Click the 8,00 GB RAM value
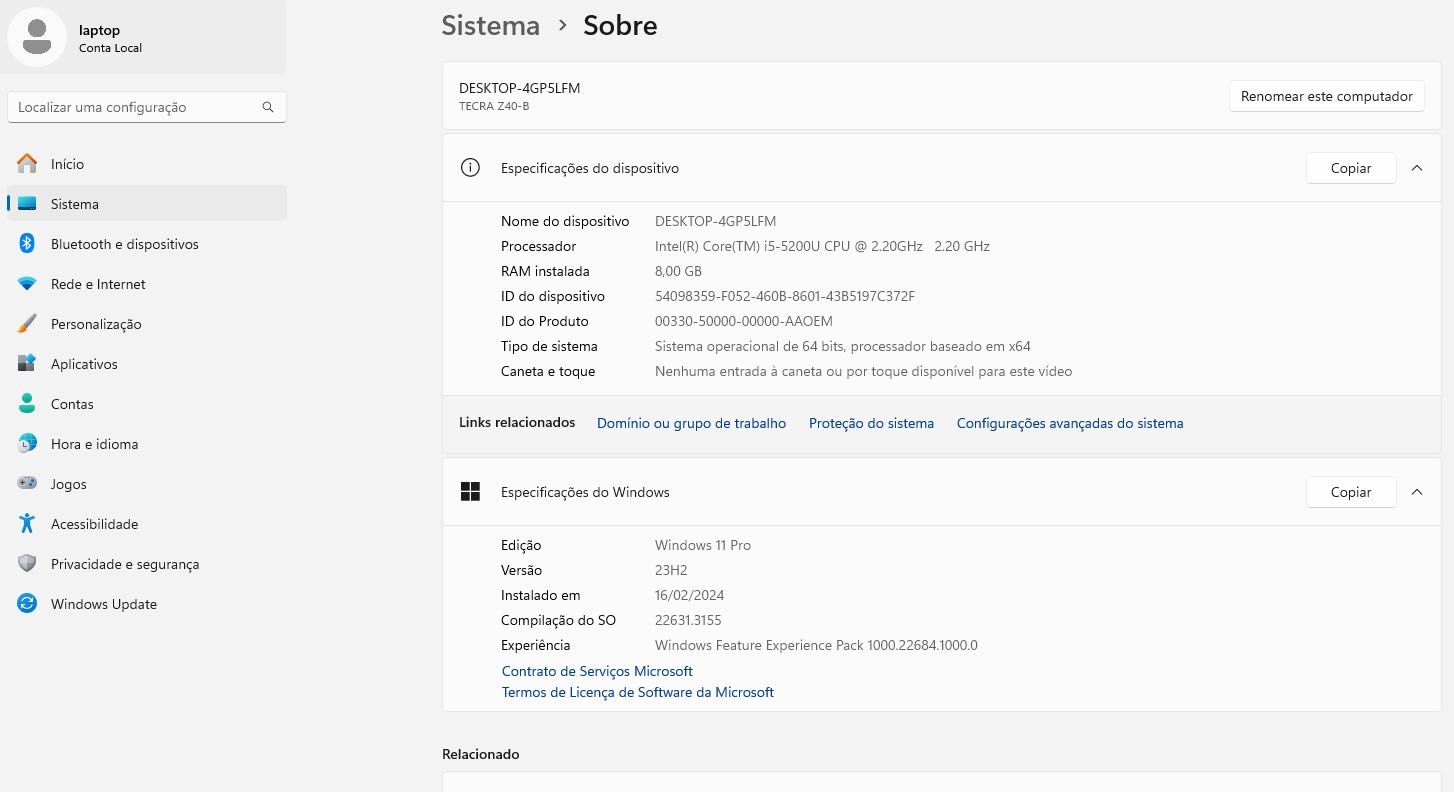Viewport: 1454px width, 792px height. (678, 271)
